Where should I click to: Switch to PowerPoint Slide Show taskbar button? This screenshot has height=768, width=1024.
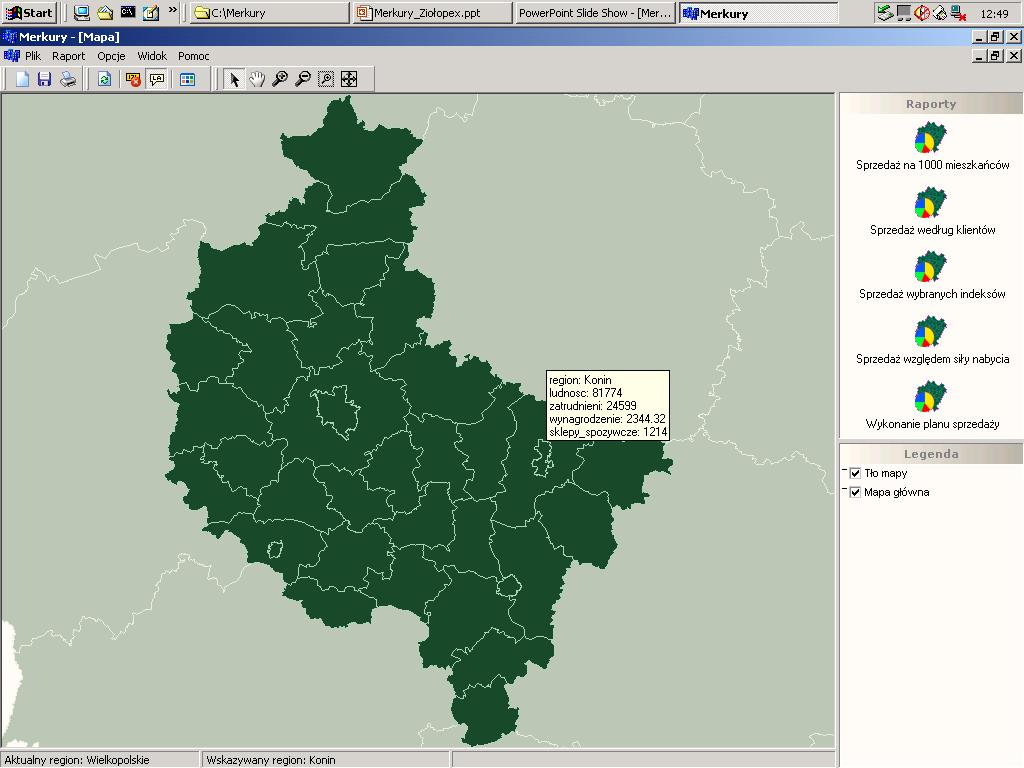coord(595,12)
